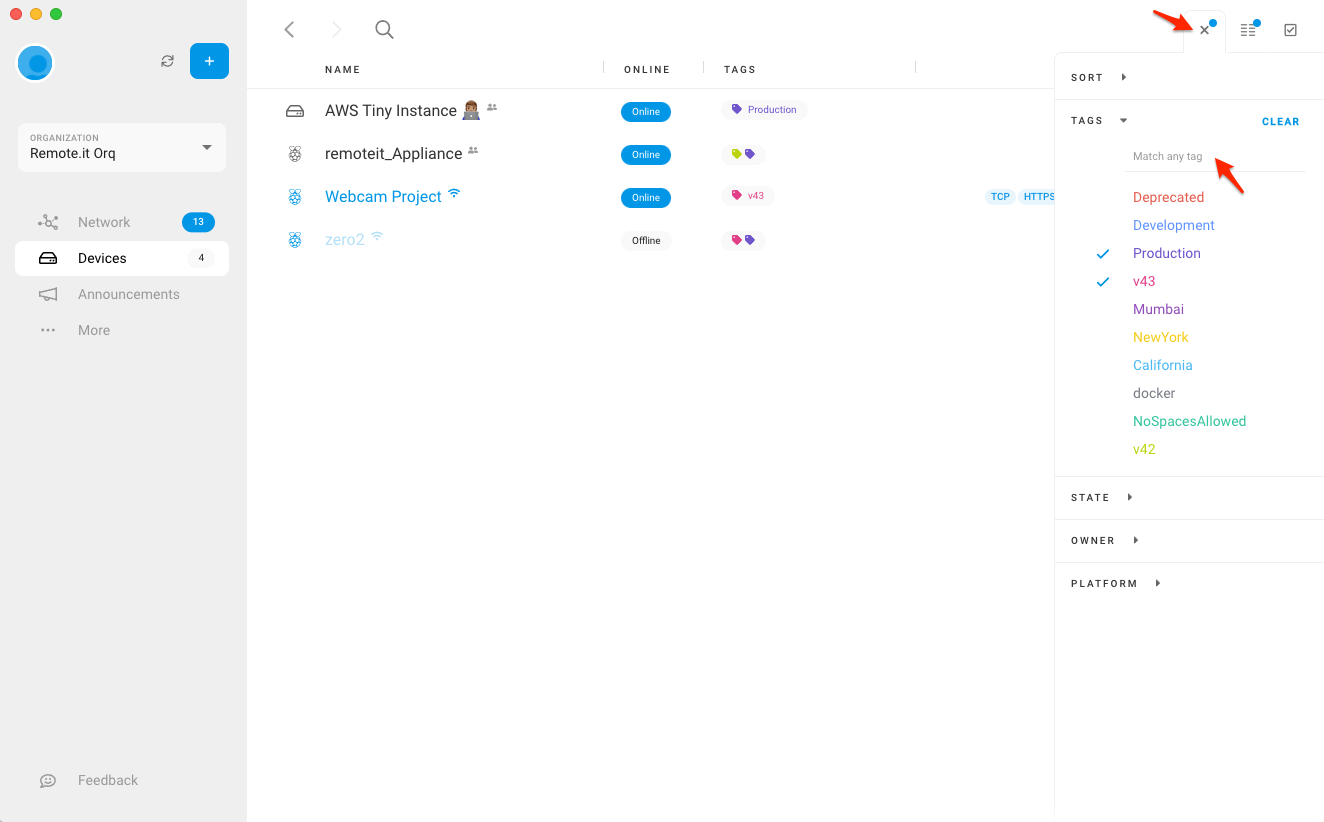Open the More sidebar item
1324x822 pixels.
click(x=122, y=330)
